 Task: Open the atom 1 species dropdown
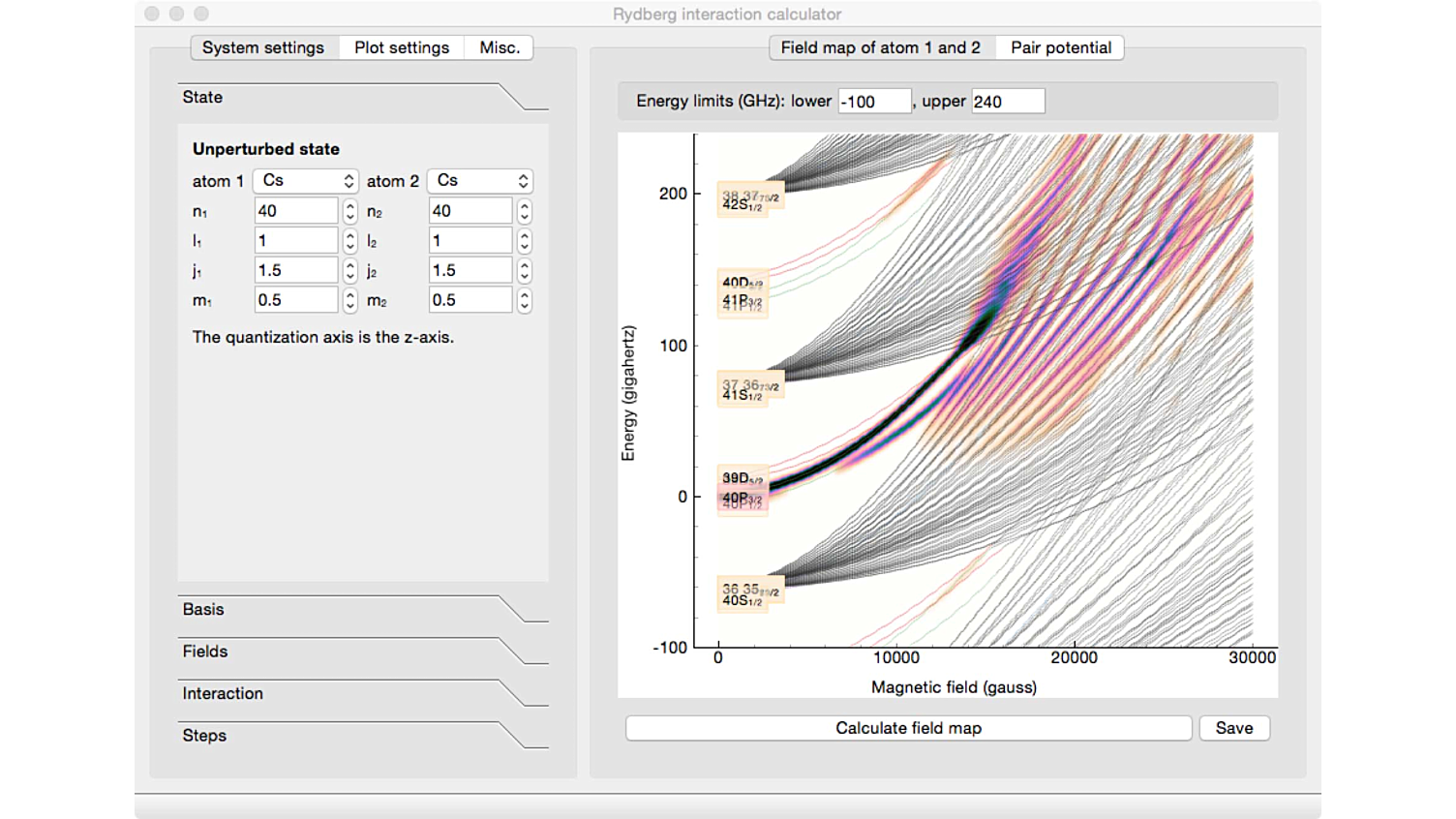(305, 181)
